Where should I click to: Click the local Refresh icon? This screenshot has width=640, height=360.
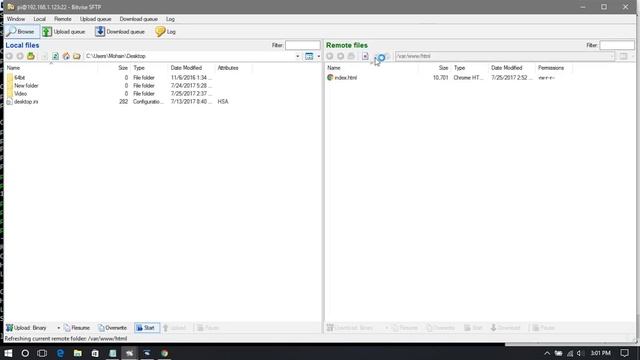point(56,56)
